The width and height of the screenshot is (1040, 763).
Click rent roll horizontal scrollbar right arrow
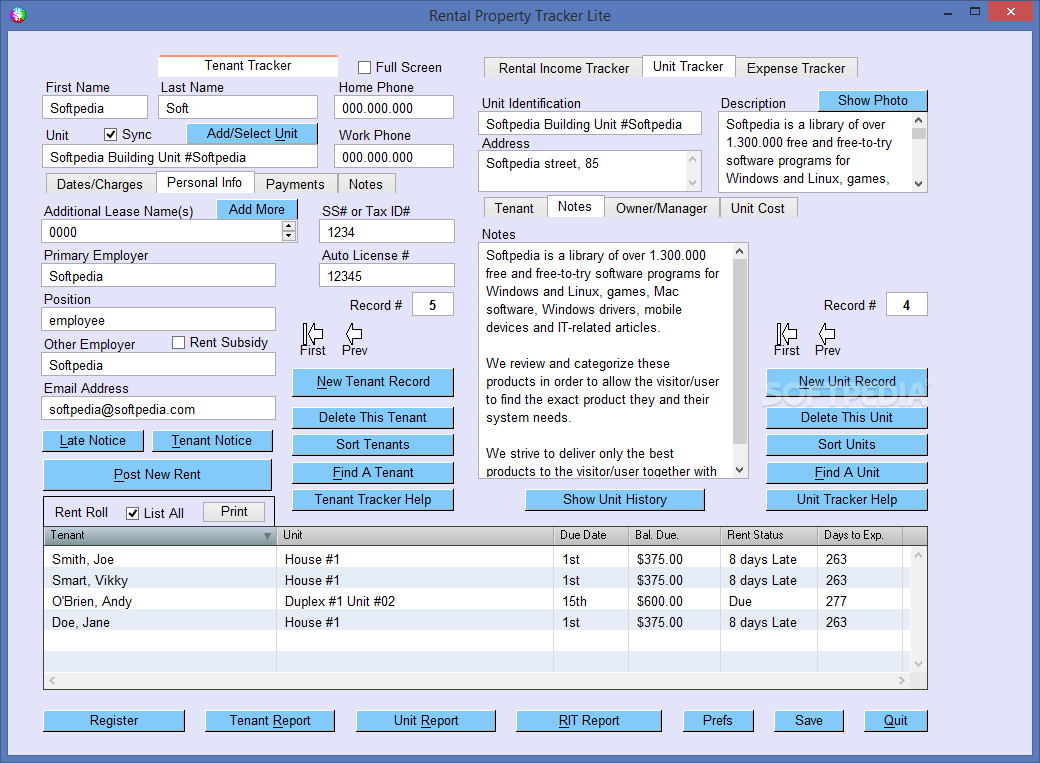click(901, 681)
